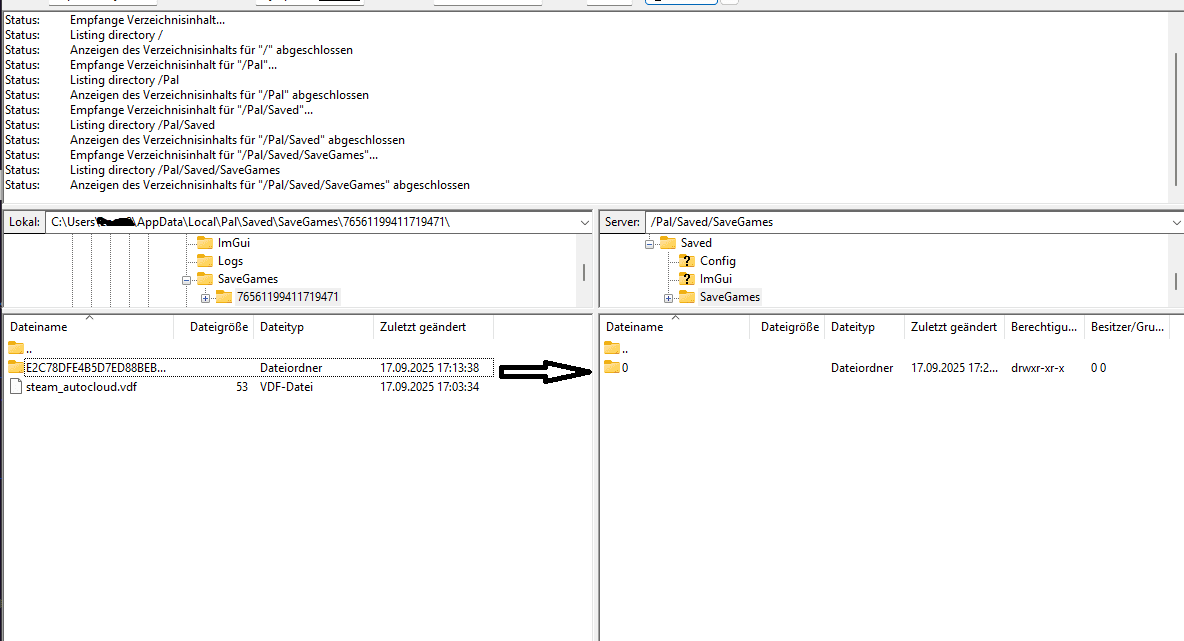Screen dimensions: 1184x641
Task: Expand the 76561199411719471 tree node
Action: click(205, 298)
